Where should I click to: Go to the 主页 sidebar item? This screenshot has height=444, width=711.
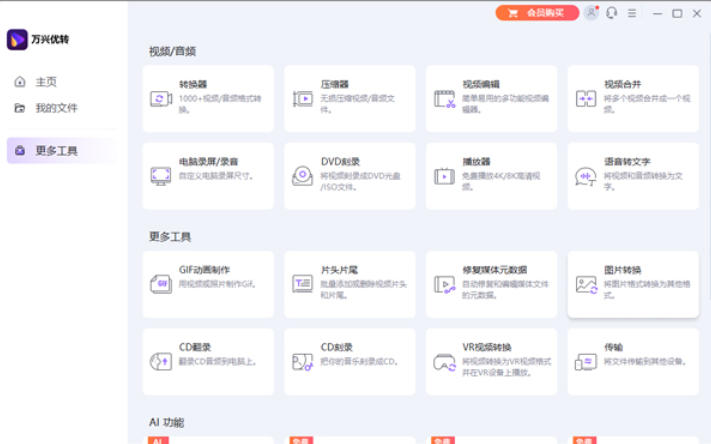[63, 82]
